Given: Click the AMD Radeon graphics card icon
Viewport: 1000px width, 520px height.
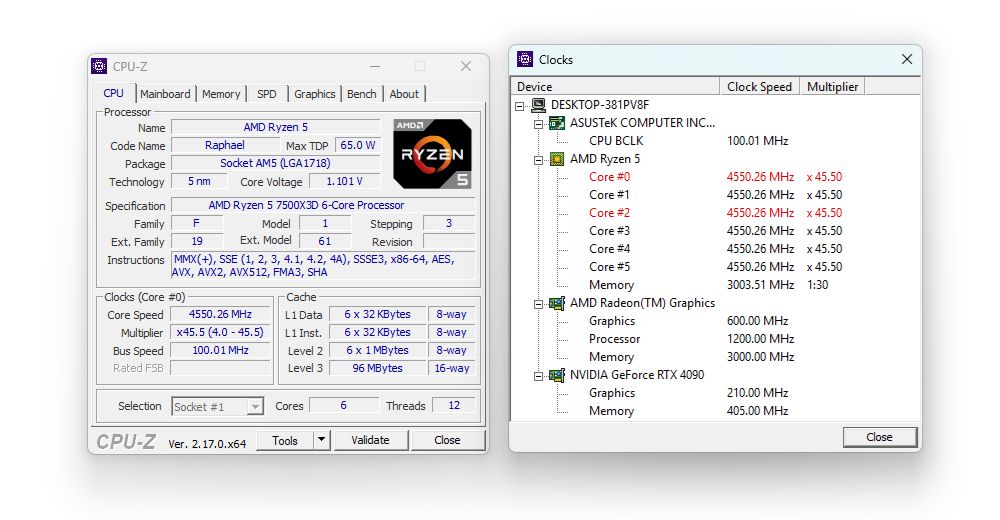Looking at the screenshot, I should pyautogui.click(x=557, y=303).
